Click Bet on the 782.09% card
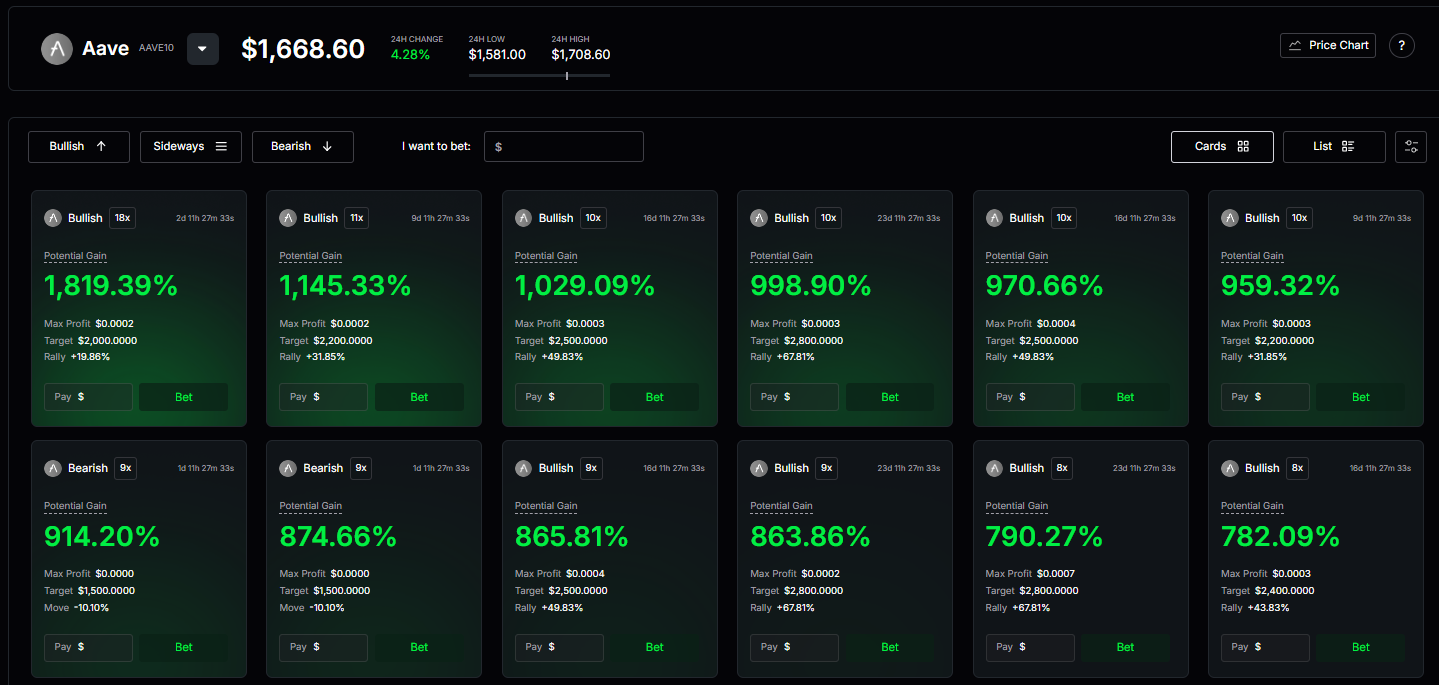This screenshot has height=685, width=1439. pyautogui.click(x=1361, y=647)
